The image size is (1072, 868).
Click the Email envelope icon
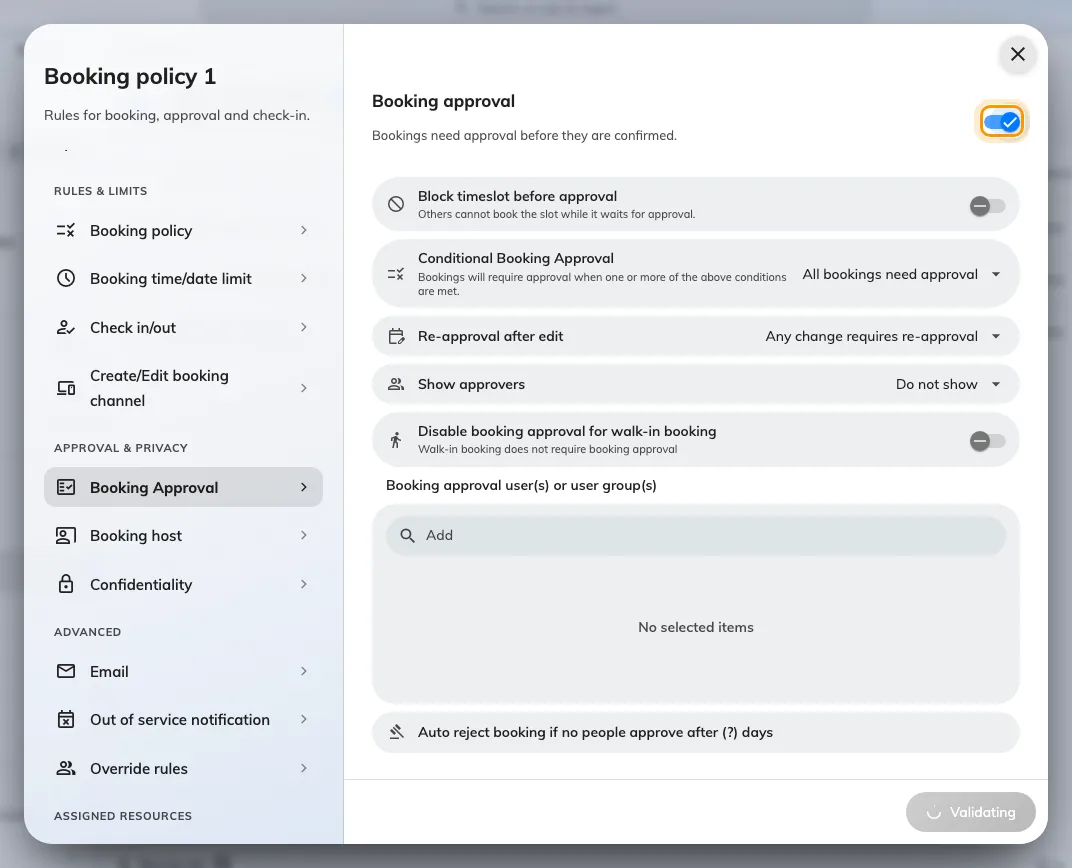click(66, 671)
